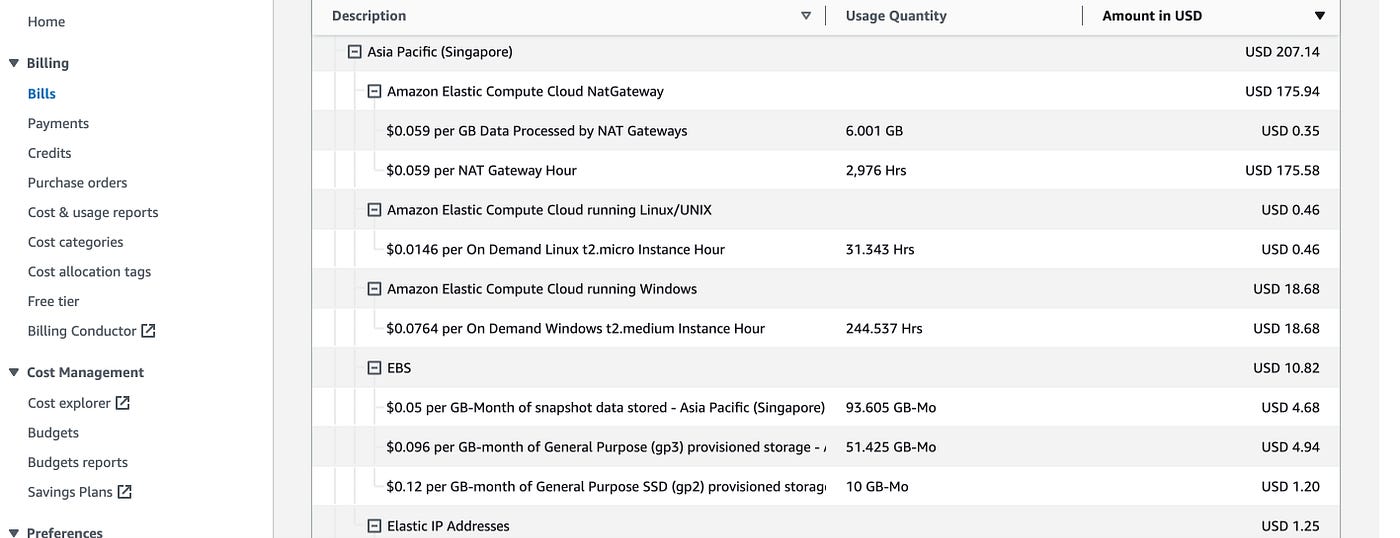Open Cost & usage reports

tap(93, 213)
